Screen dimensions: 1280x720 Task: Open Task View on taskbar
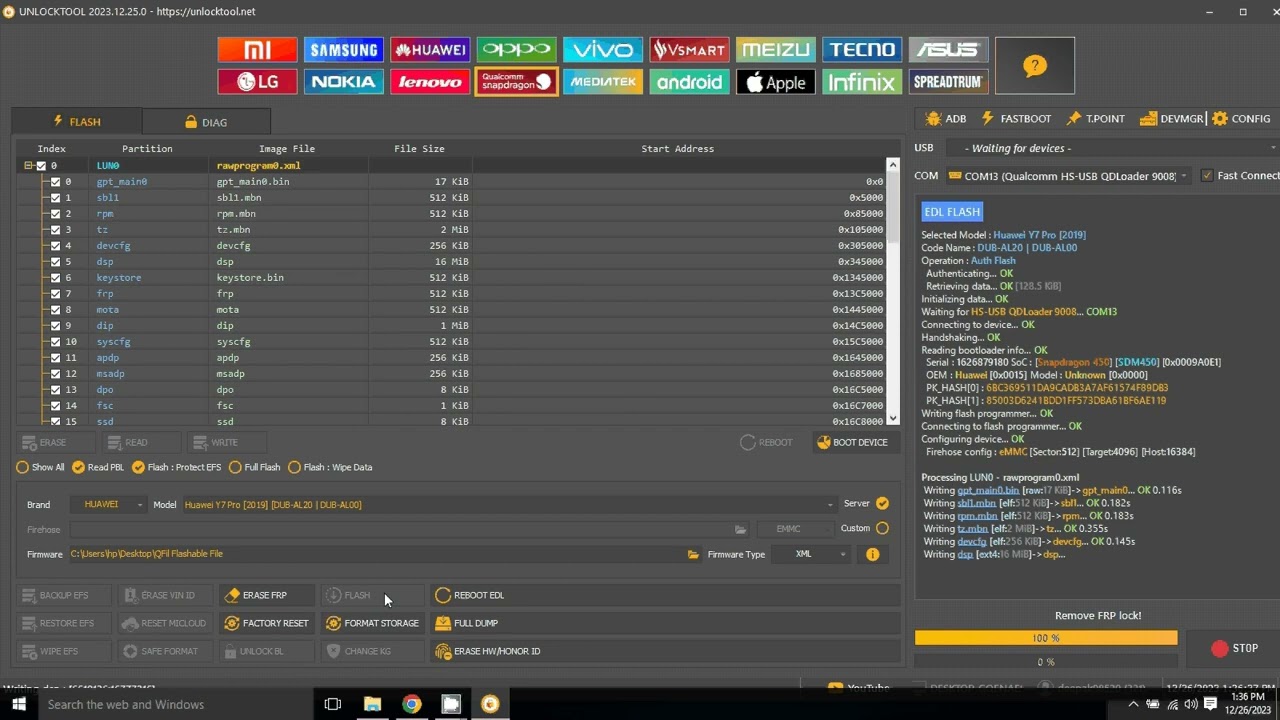point(333,704)
